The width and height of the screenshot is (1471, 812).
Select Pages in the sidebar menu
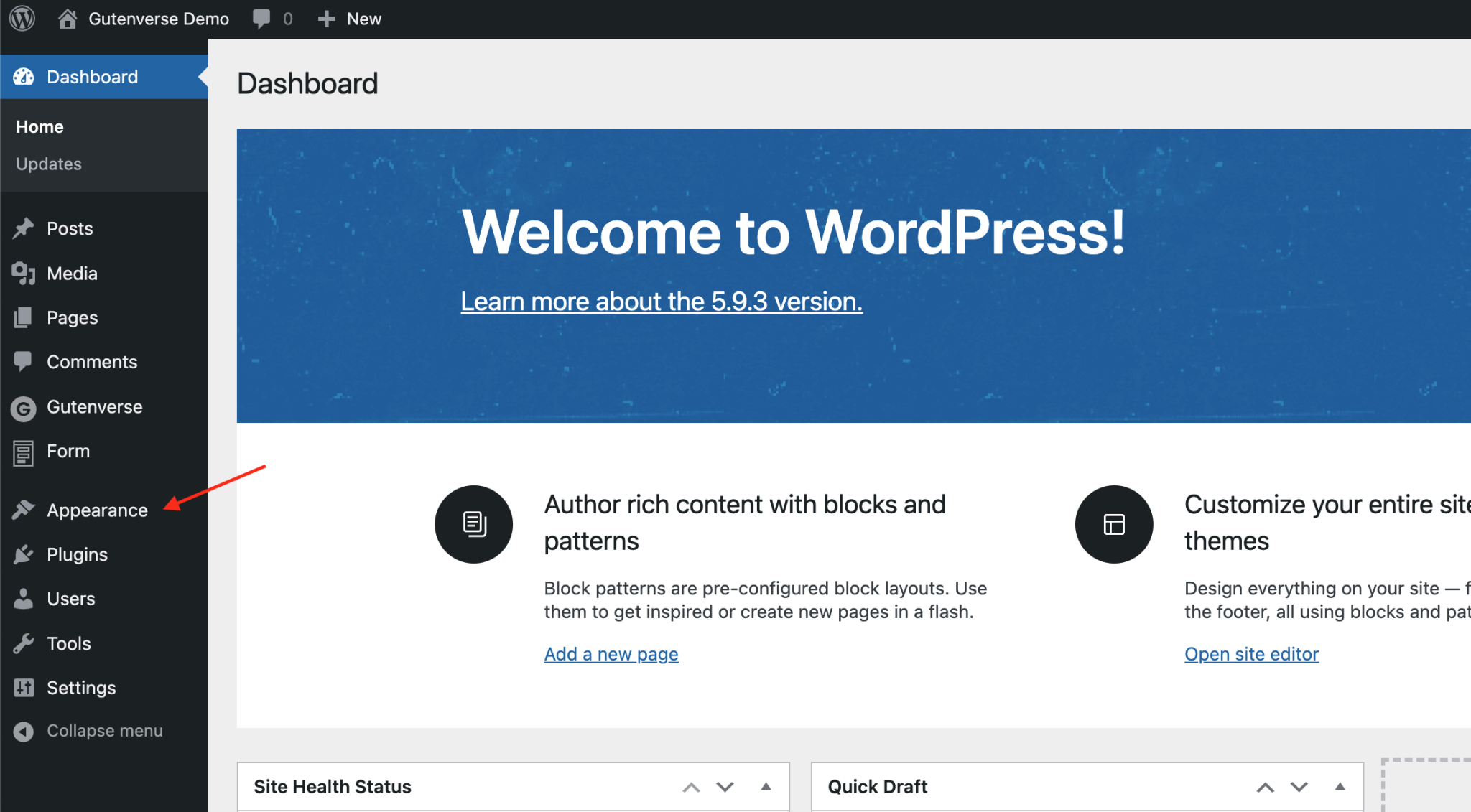pos(72,317)
